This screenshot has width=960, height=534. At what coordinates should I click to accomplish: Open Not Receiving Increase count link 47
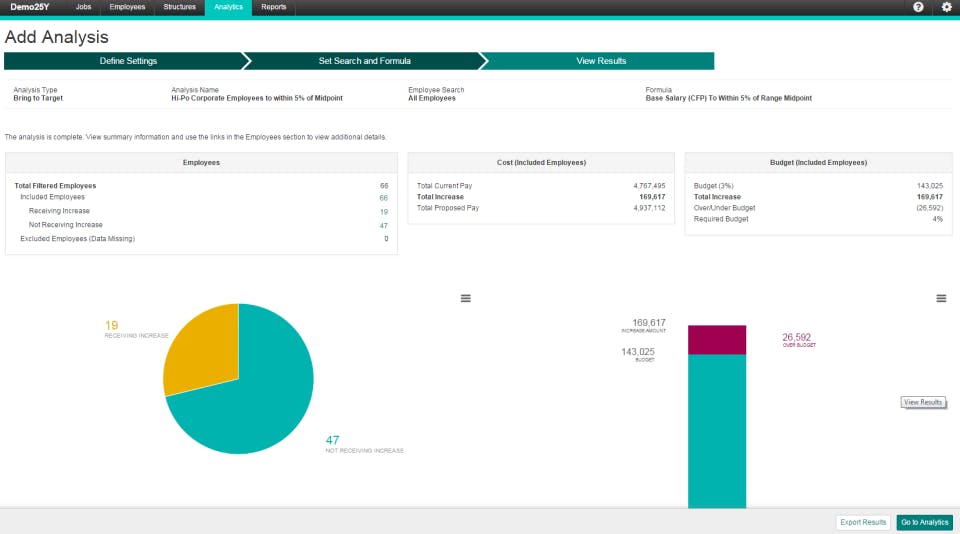coord(384,226)
